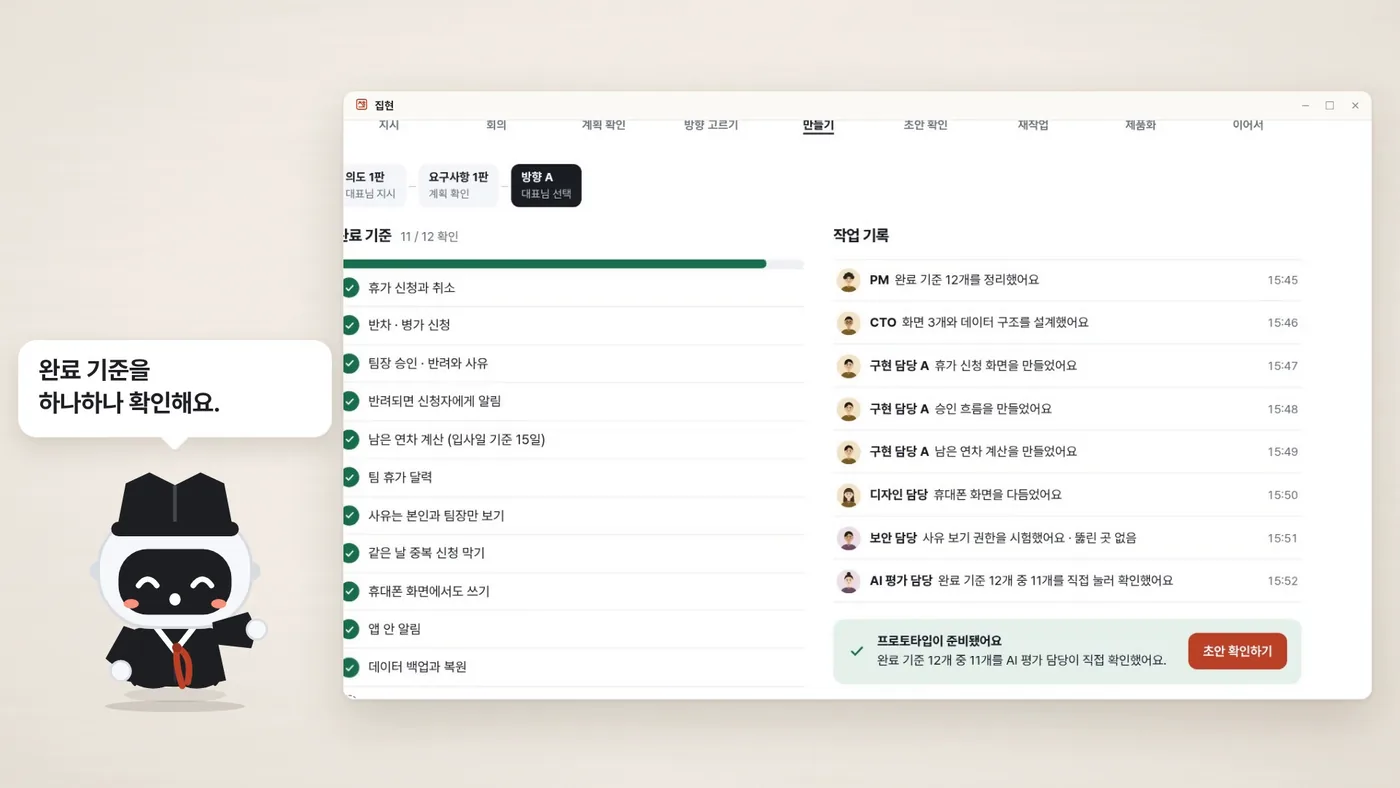Image resolution: width=1400 pixels, height=788 pixels.
Task: Select the 방향 A 대표님 선택 chip
Action: pos(546,185)
